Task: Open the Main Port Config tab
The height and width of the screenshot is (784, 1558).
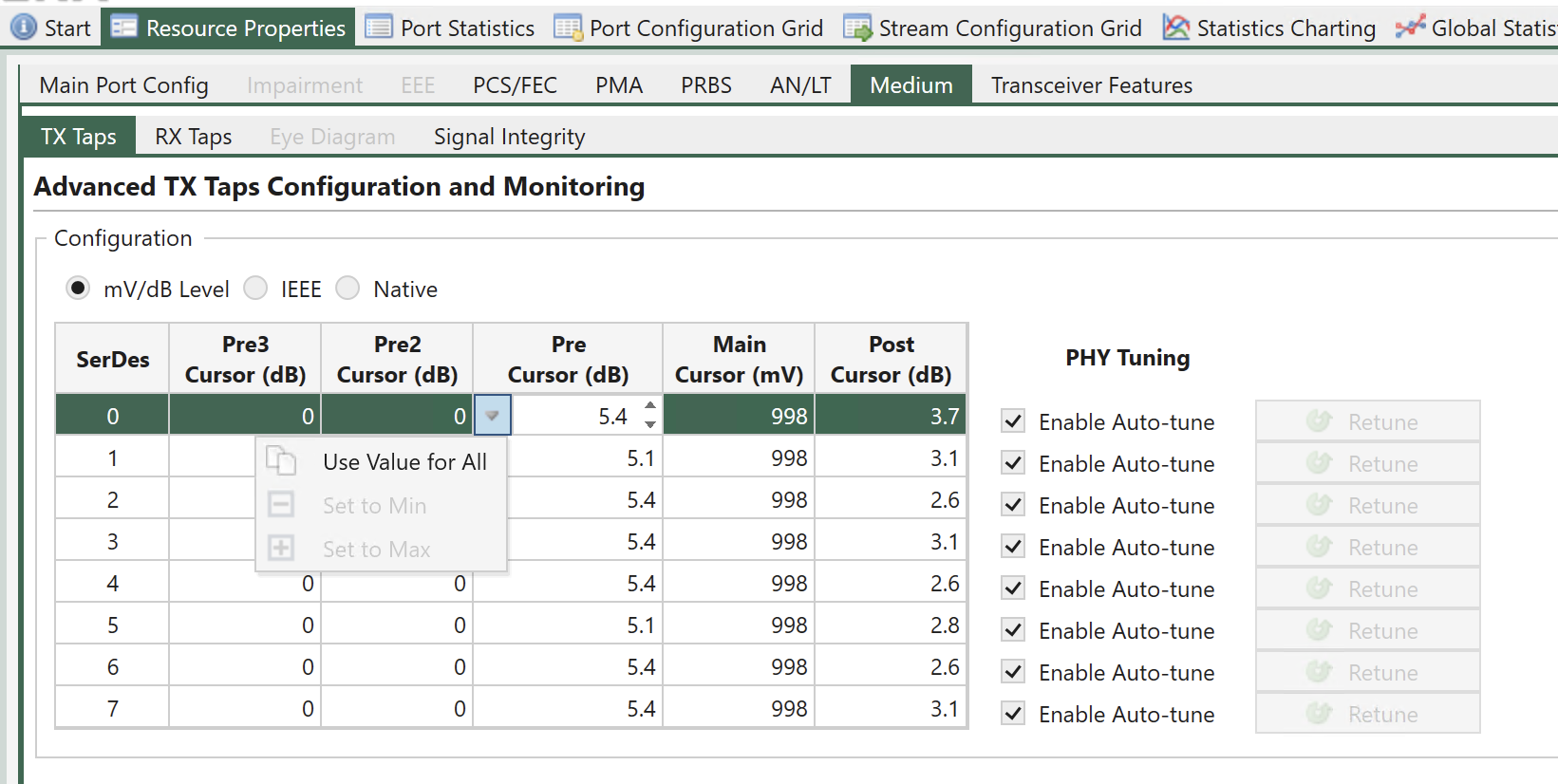Action: [x=123, y=85]
